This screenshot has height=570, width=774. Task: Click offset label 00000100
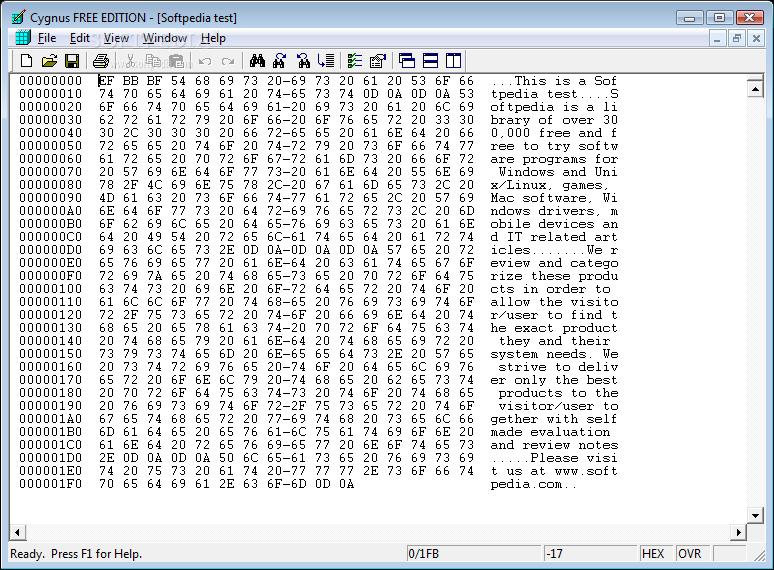click(50, 289)
